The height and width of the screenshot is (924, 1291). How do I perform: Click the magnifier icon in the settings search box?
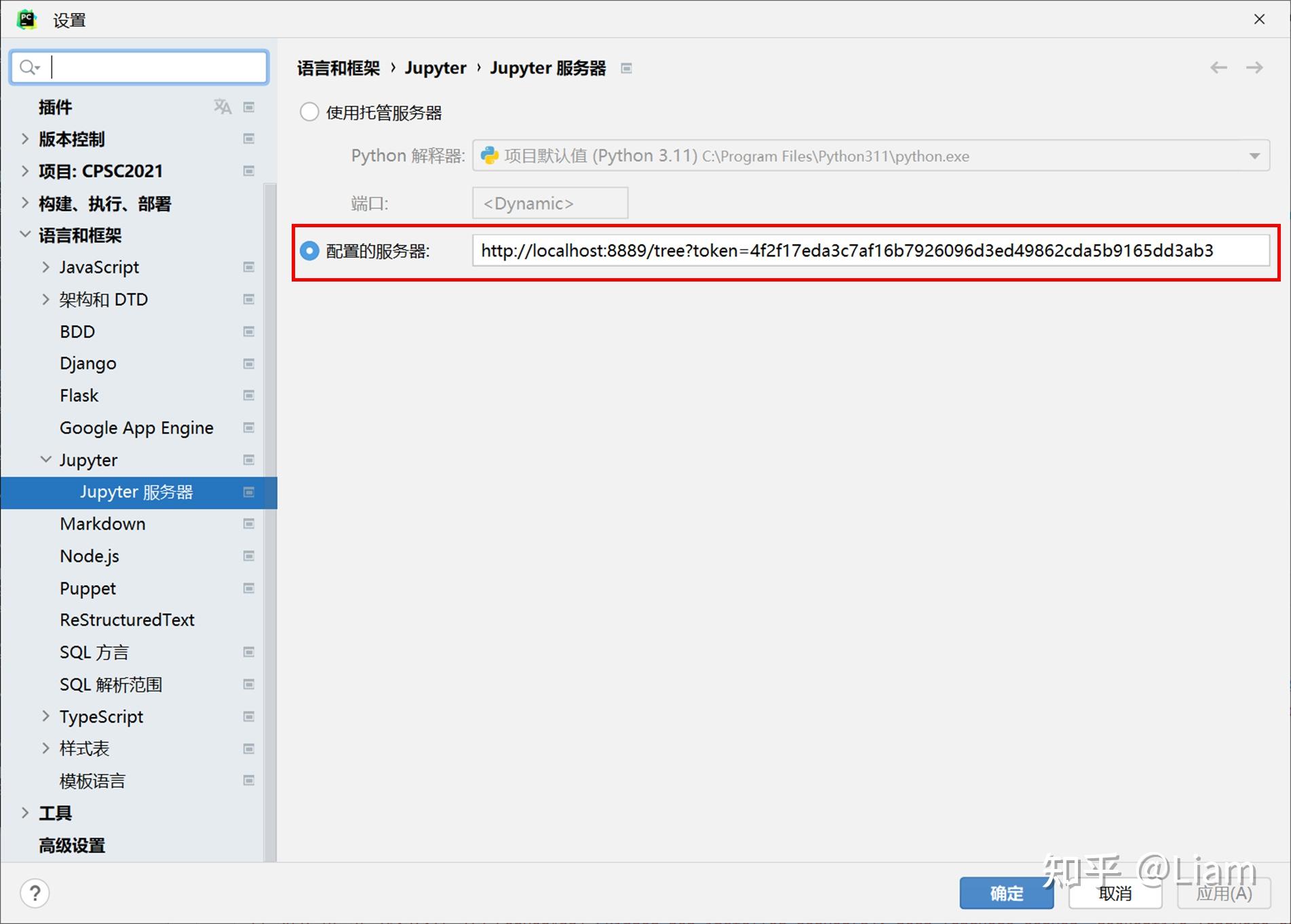click(28, 66)
